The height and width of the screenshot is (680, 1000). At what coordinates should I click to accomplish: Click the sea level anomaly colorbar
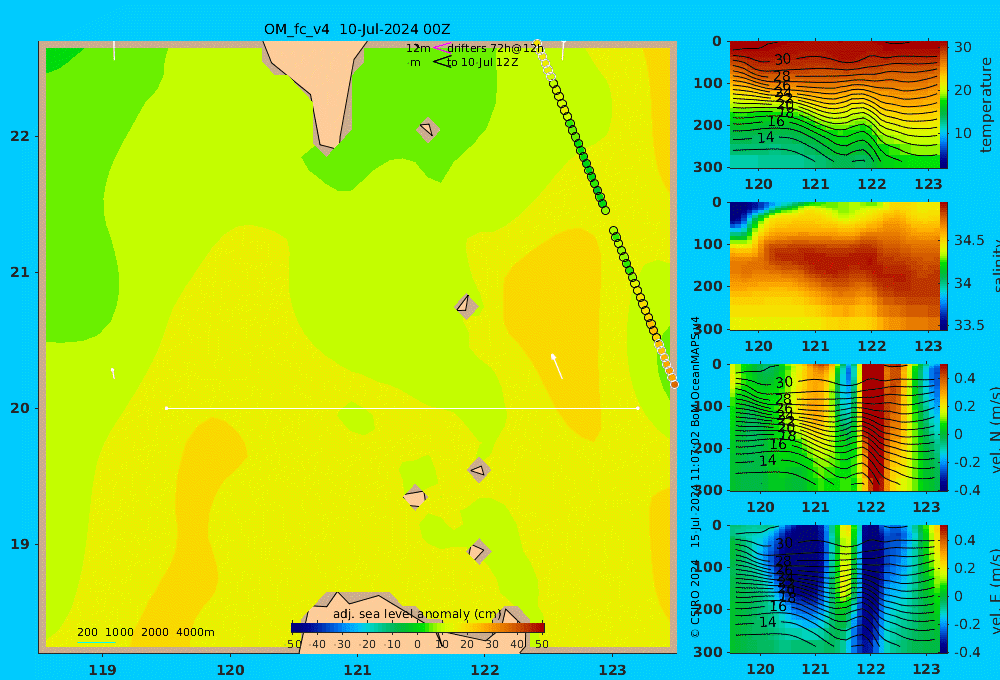tap(418, 628)
